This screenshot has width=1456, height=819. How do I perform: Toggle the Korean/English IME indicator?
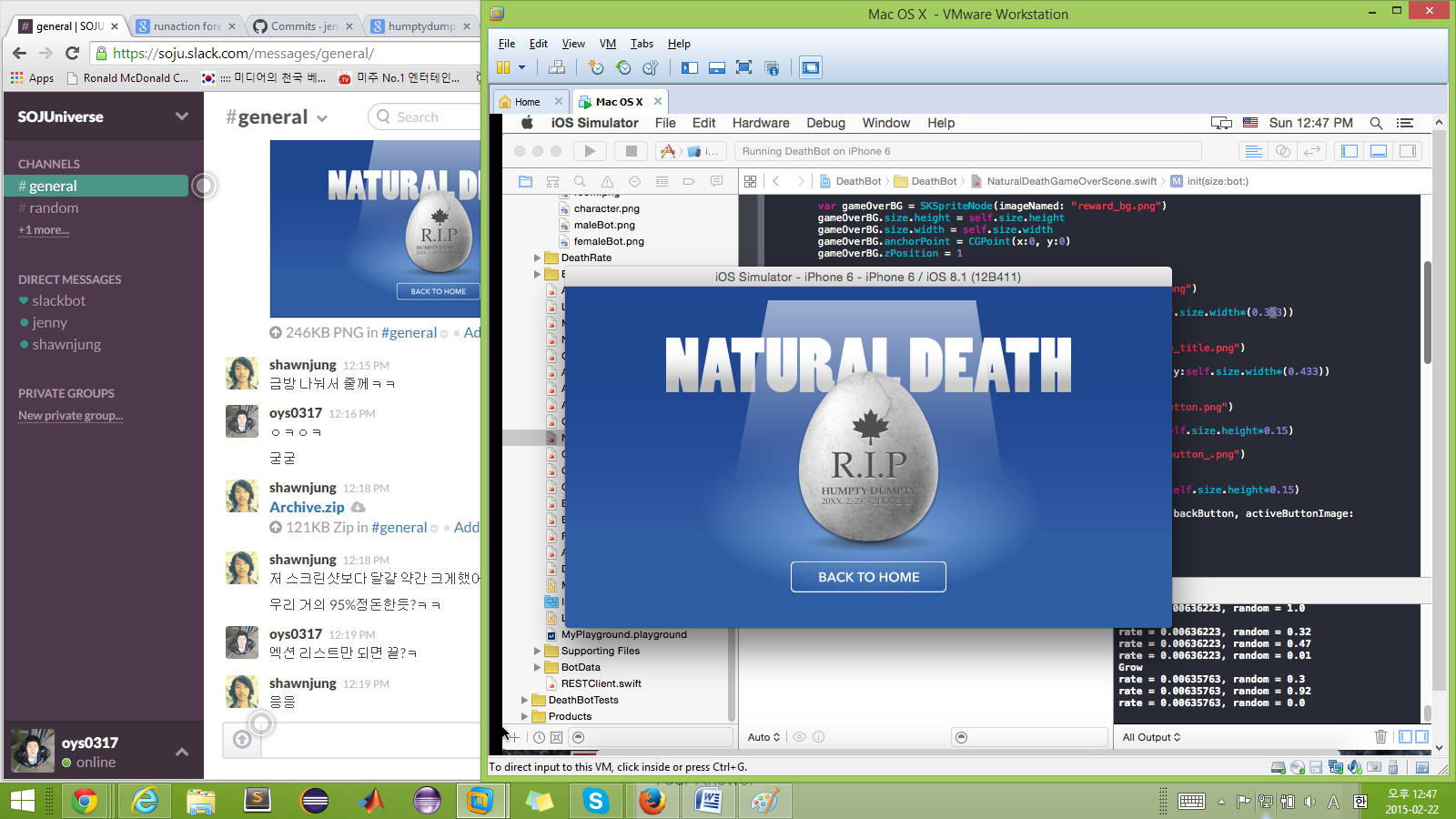(x=1360, y=801)
